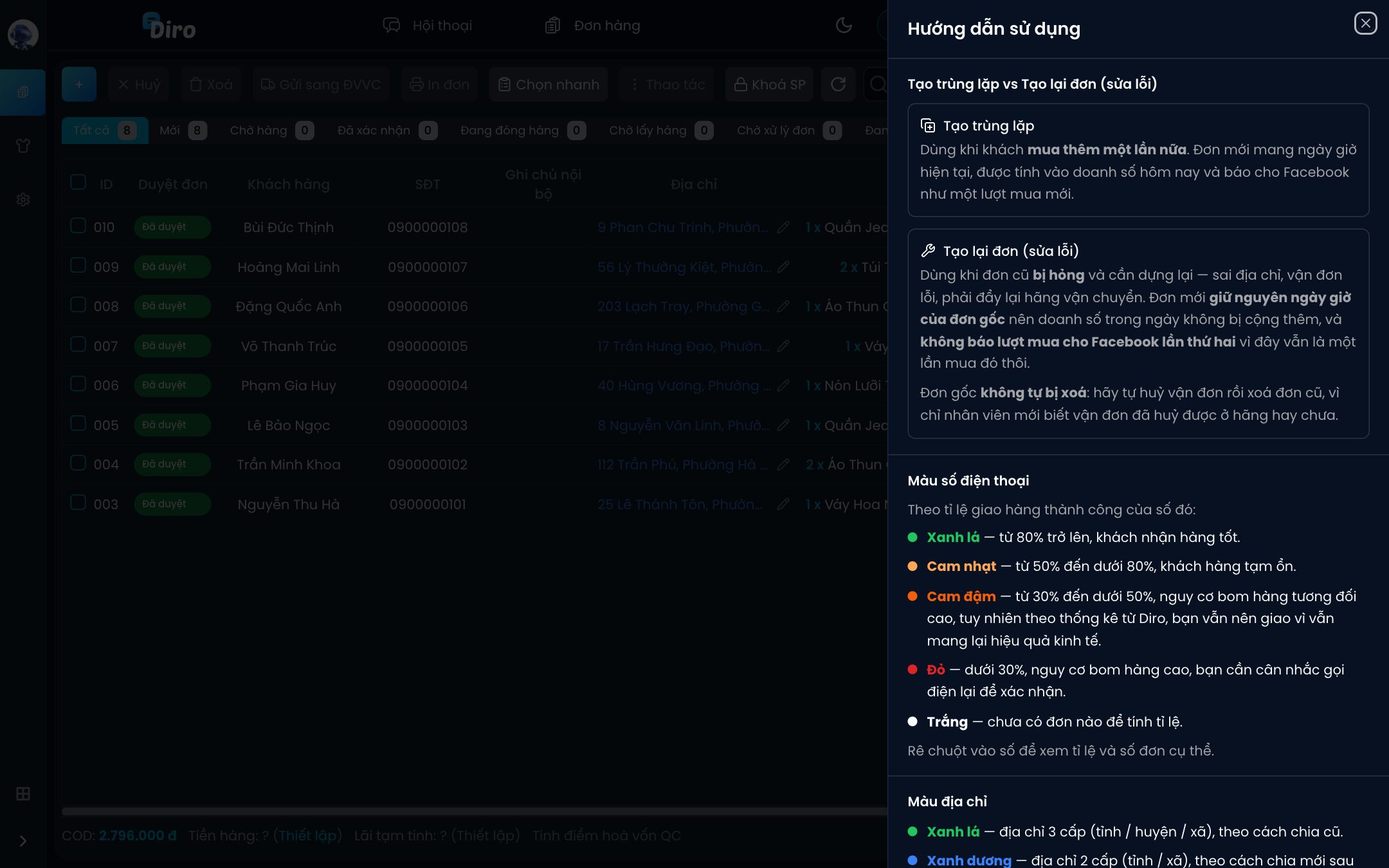The height and width of the screenshot is (868, 1389).
Task: Click the refresh icon in toolbar
Action: pos(838,84)
